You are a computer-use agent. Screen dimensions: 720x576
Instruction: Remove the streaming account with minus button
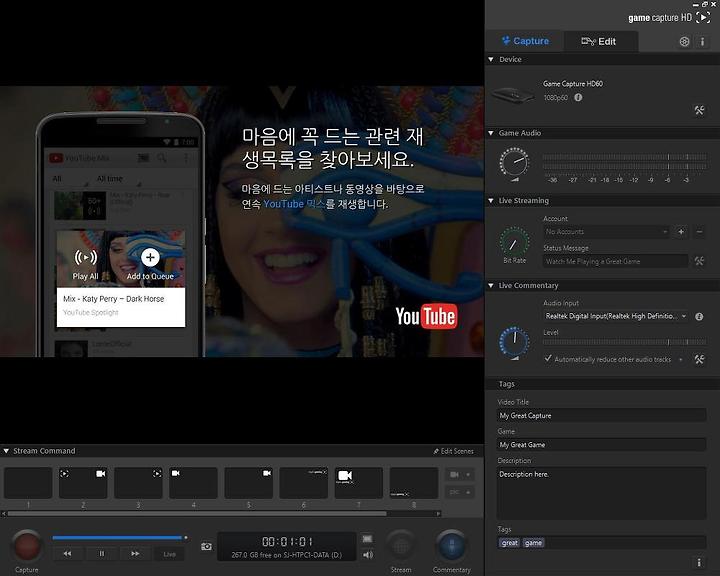point(699,232)
